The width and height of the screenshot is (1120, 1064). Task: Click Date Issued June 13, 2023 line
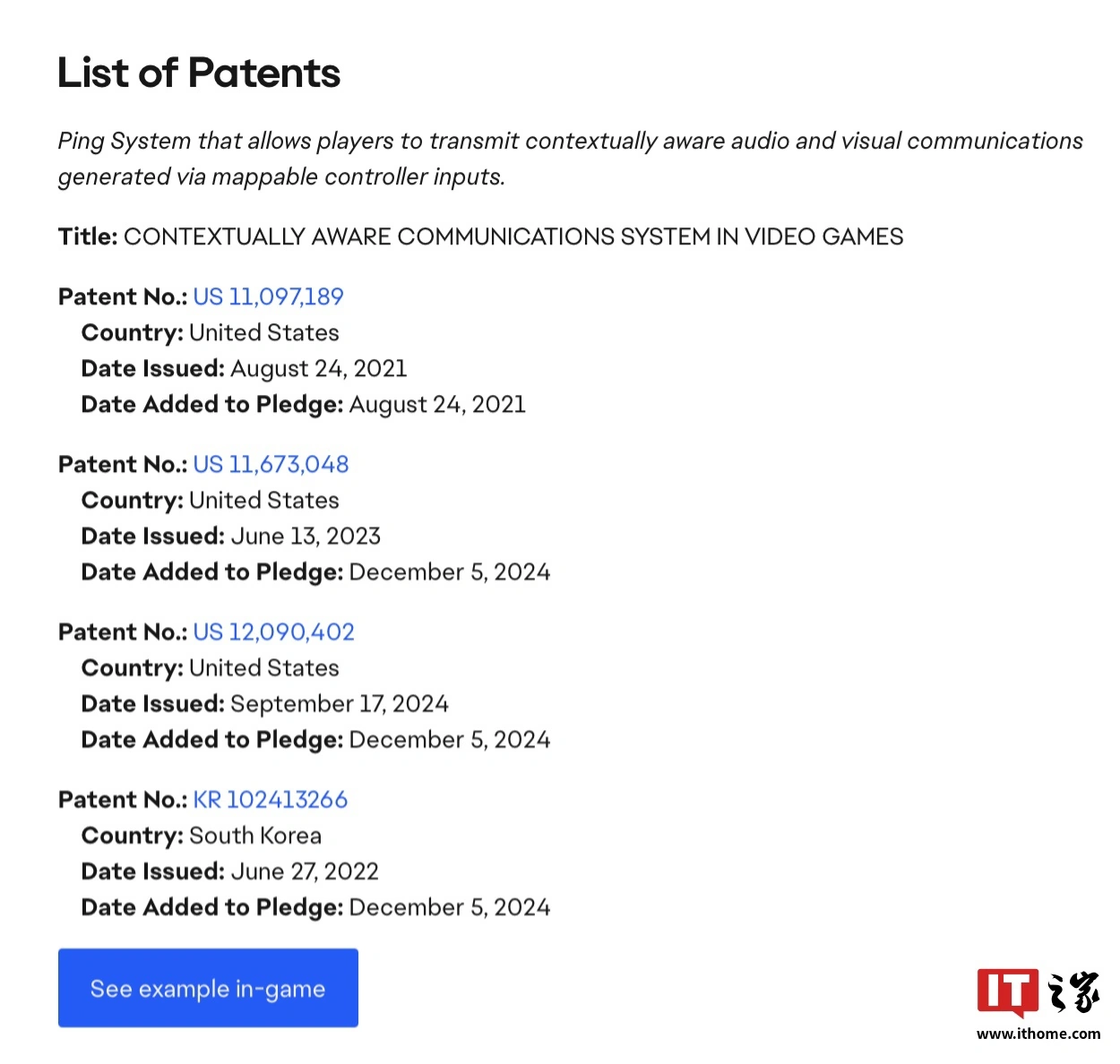tap(231, 536)
